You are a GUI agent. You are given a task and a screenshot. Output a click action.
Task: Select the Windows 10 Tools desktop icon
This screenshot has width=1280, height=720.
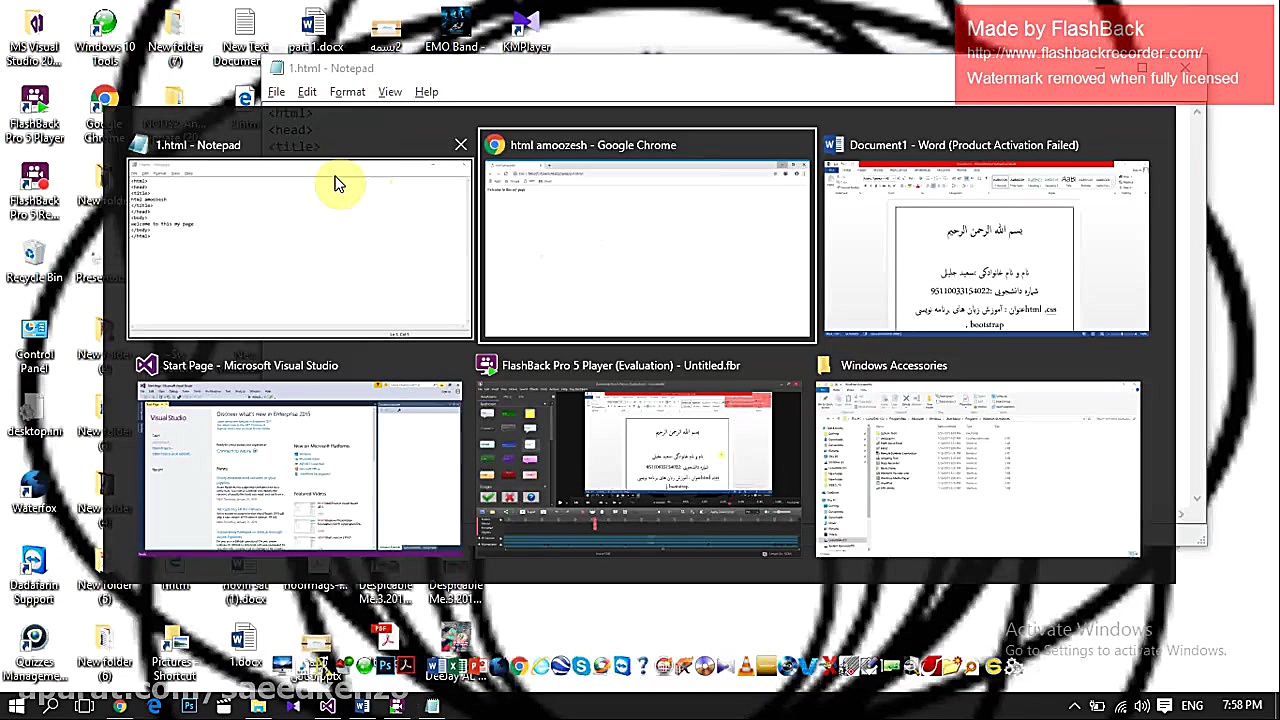[x=105, y=38]
